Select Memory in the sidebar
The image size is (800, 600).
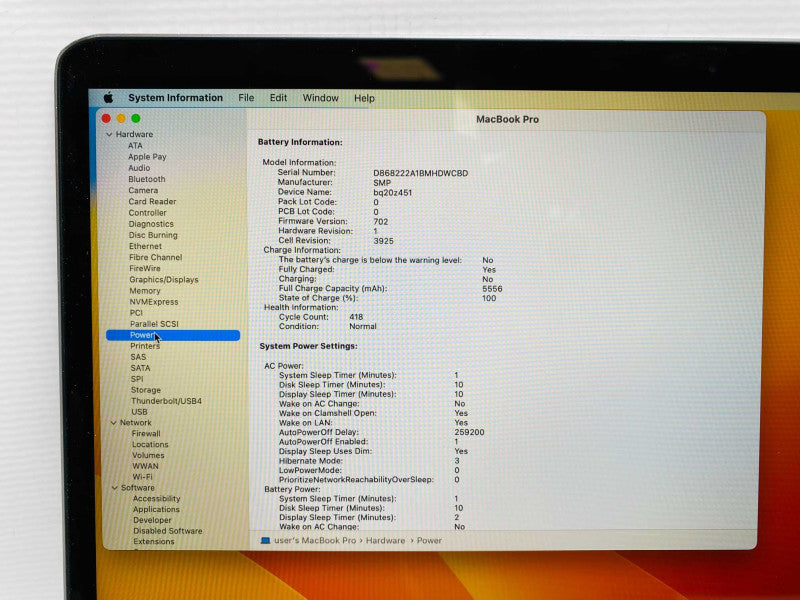coord(145,291)
